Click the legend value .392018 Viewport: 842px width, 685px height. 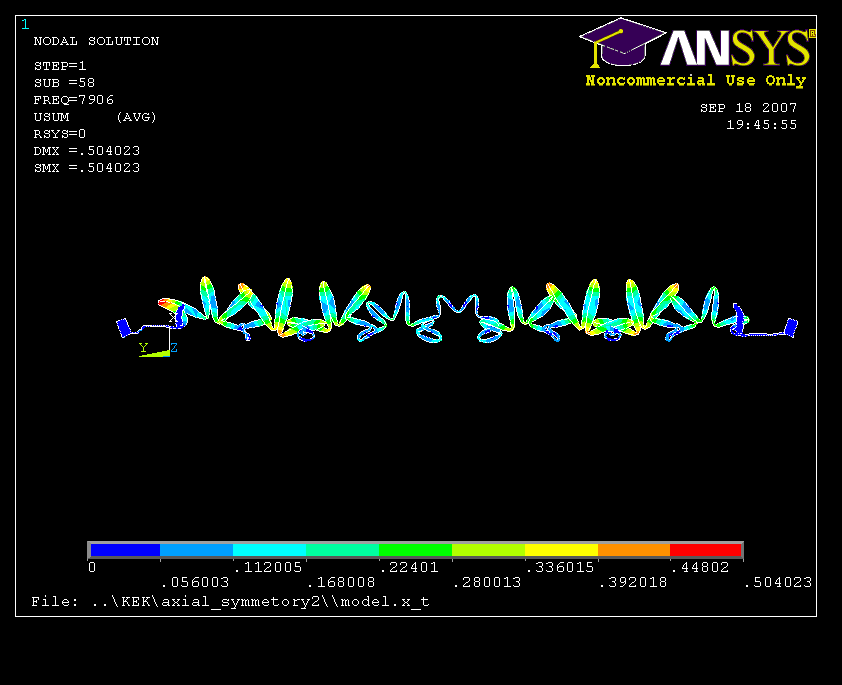tap(633, 582)
